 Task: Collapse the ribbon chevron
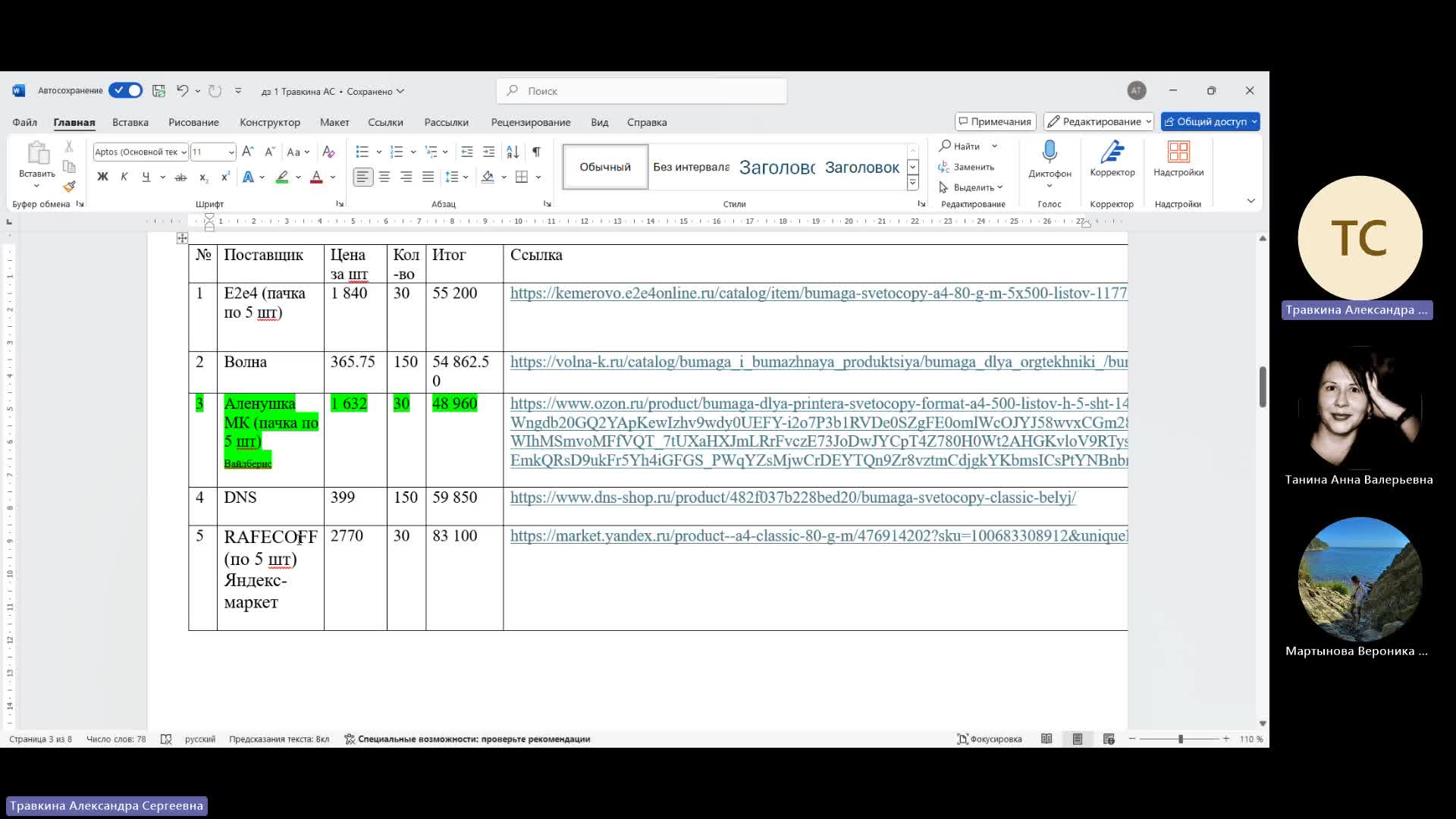click(1251, 201)
